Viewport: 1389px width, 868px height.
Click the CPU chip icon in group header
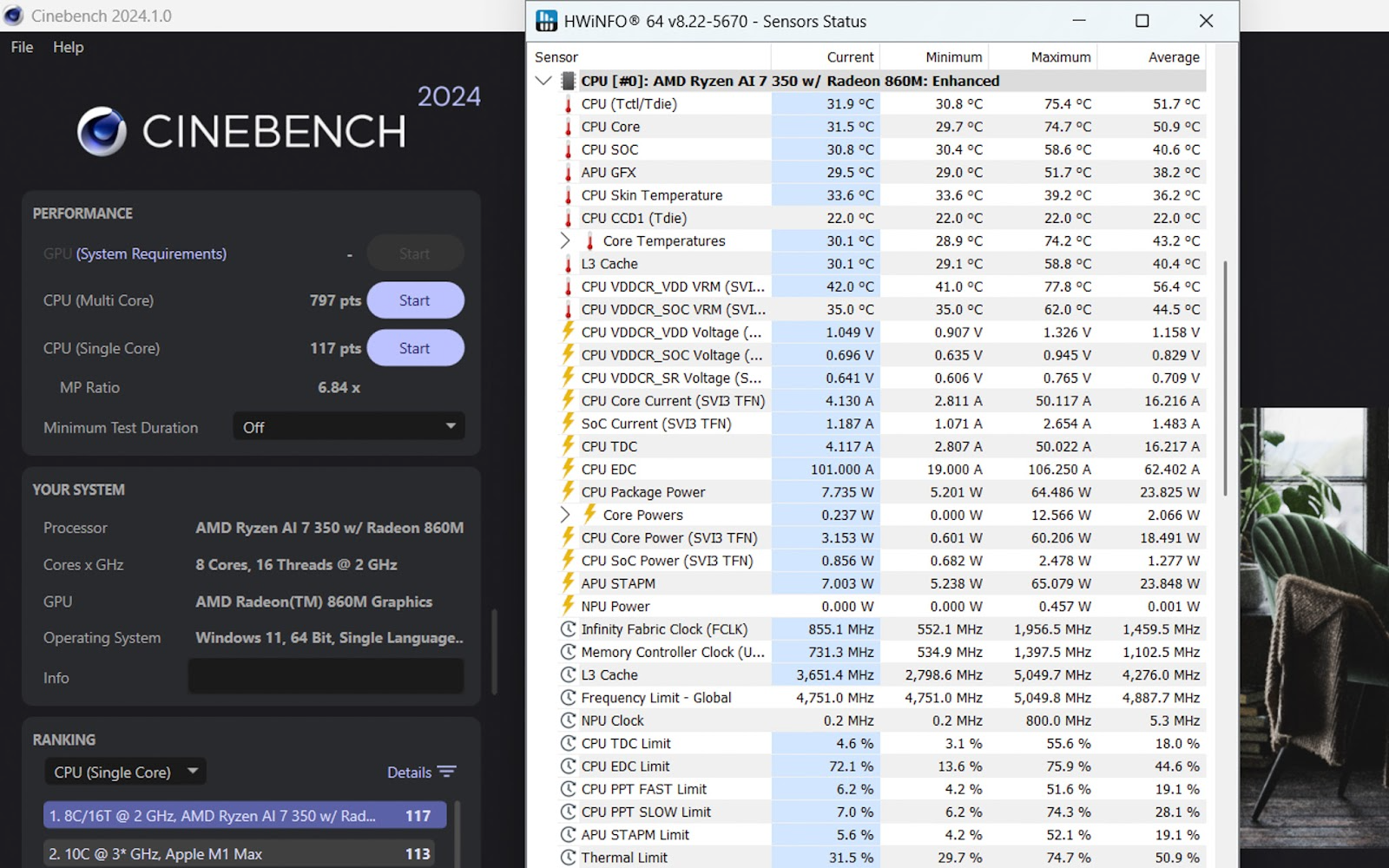coord(569,81)
